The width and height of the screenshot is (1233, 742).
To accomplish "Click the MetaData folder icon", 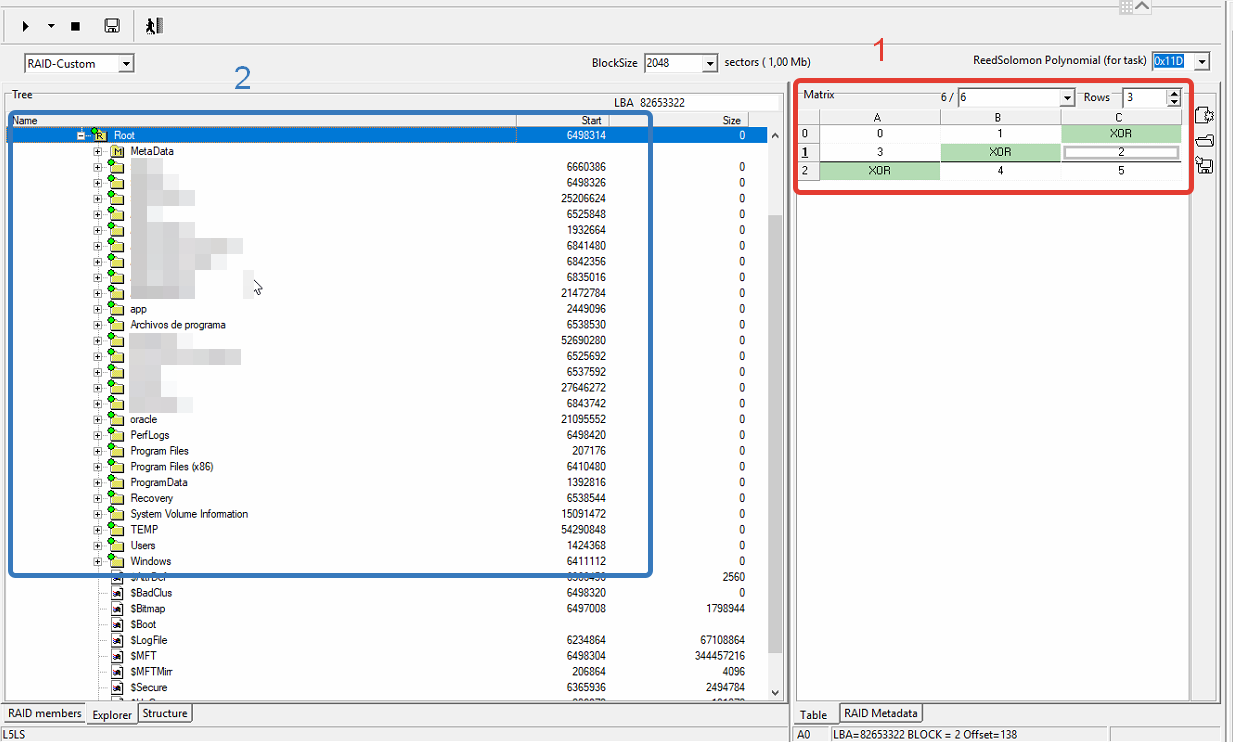I will pos(116,151).
